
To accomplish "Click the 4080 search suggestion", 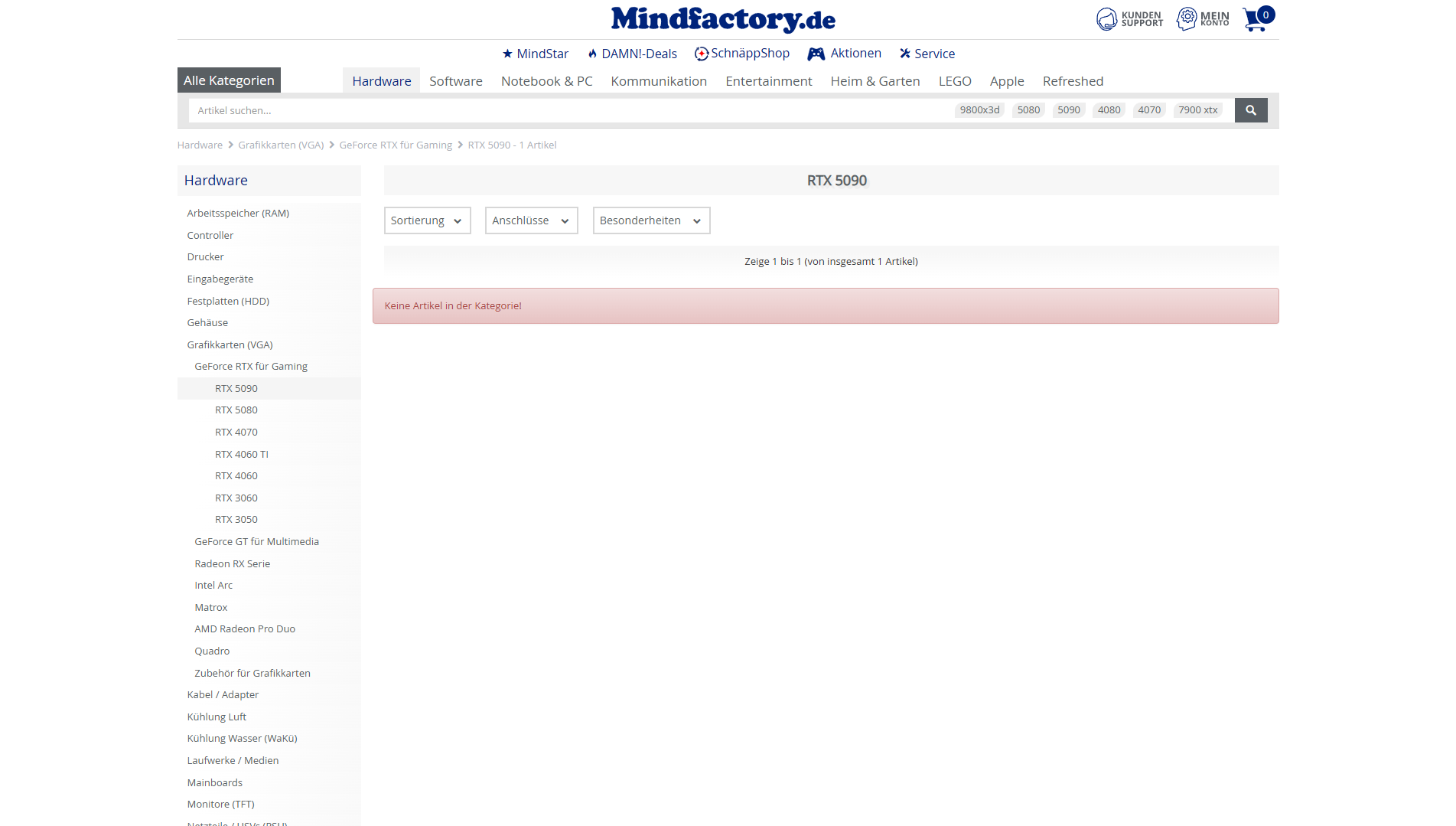I will tap(1109, 110).
